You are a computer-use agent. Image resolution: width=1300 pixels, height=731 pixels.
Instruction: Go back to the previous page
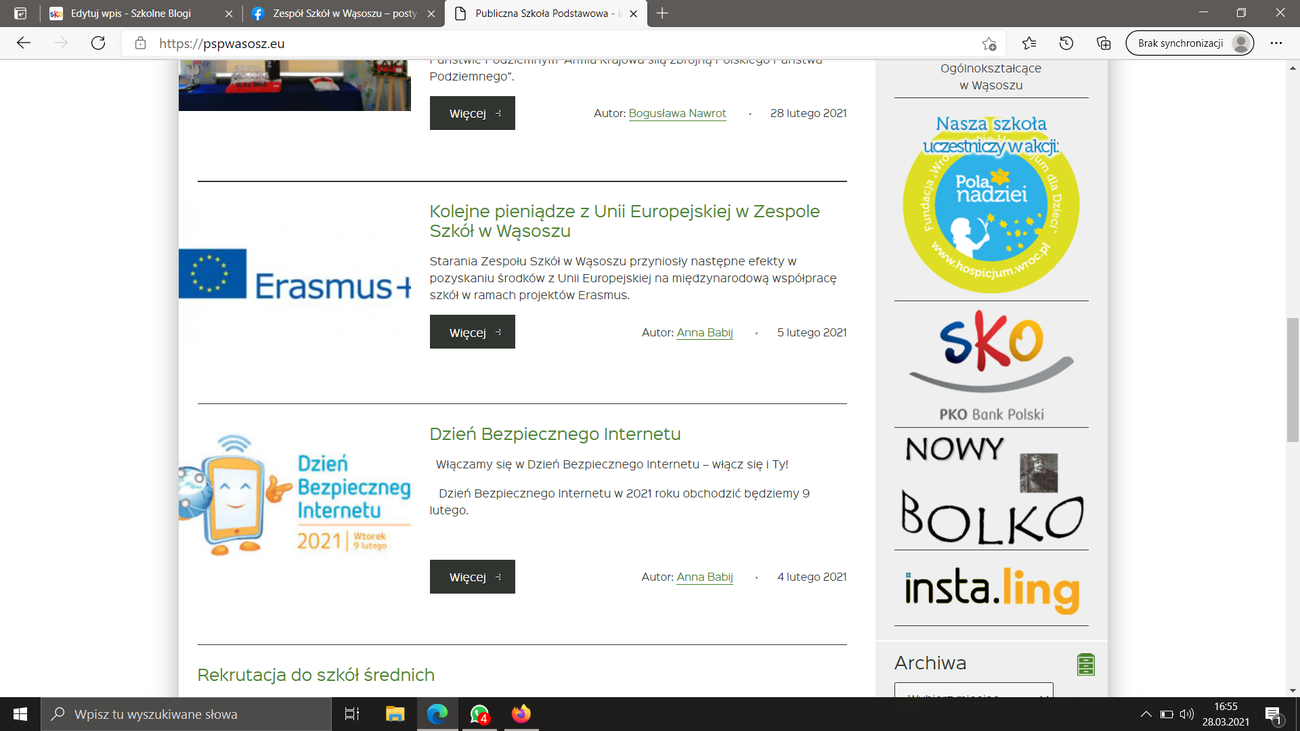point(24,43)
